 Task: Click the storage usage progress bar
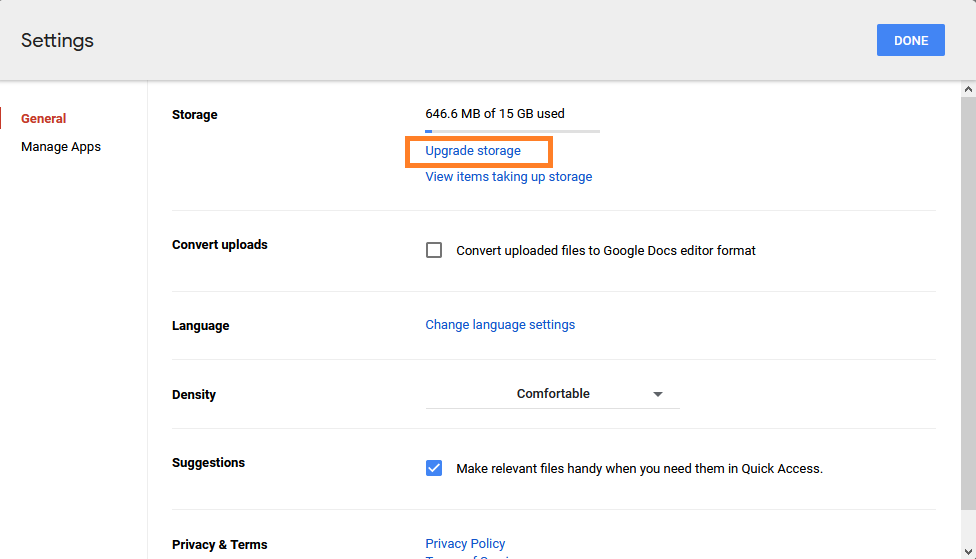(x=512, y=131)
